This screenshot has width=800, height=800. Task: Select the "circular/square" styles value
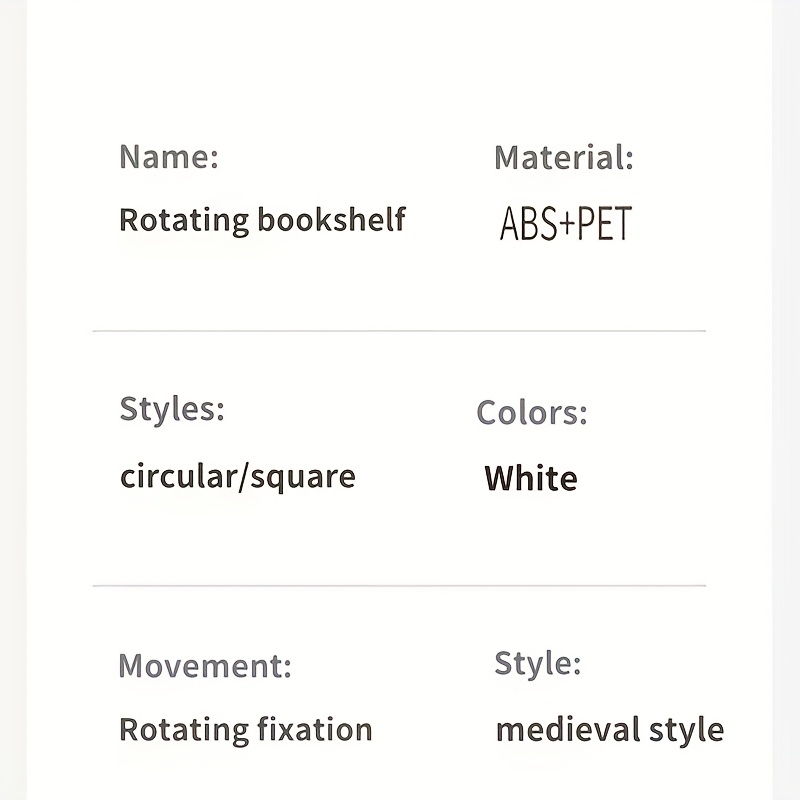(238, 477)
